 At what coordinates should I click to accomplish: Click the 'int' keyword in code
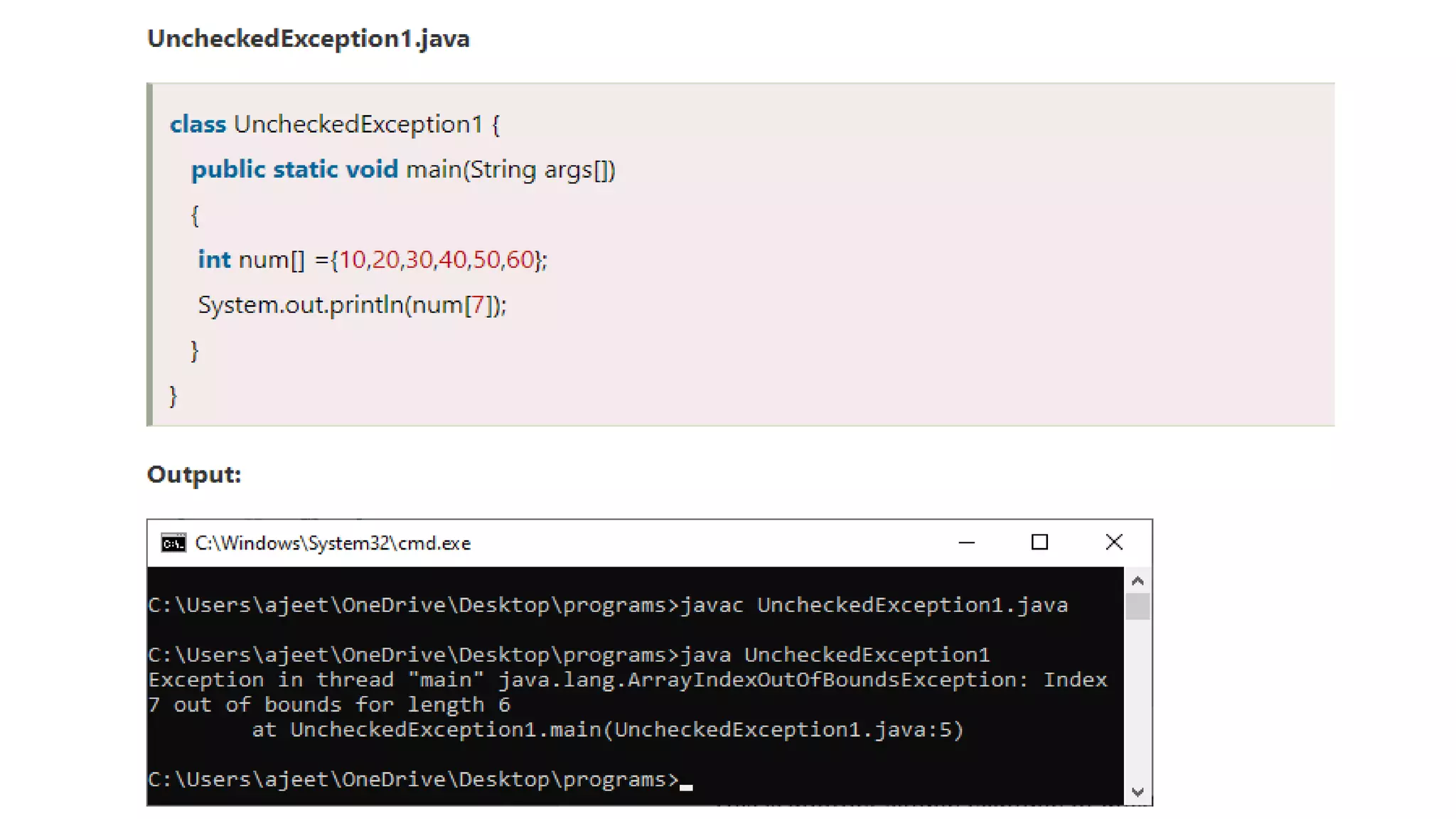pyautogui.click(x=214, y=259)
